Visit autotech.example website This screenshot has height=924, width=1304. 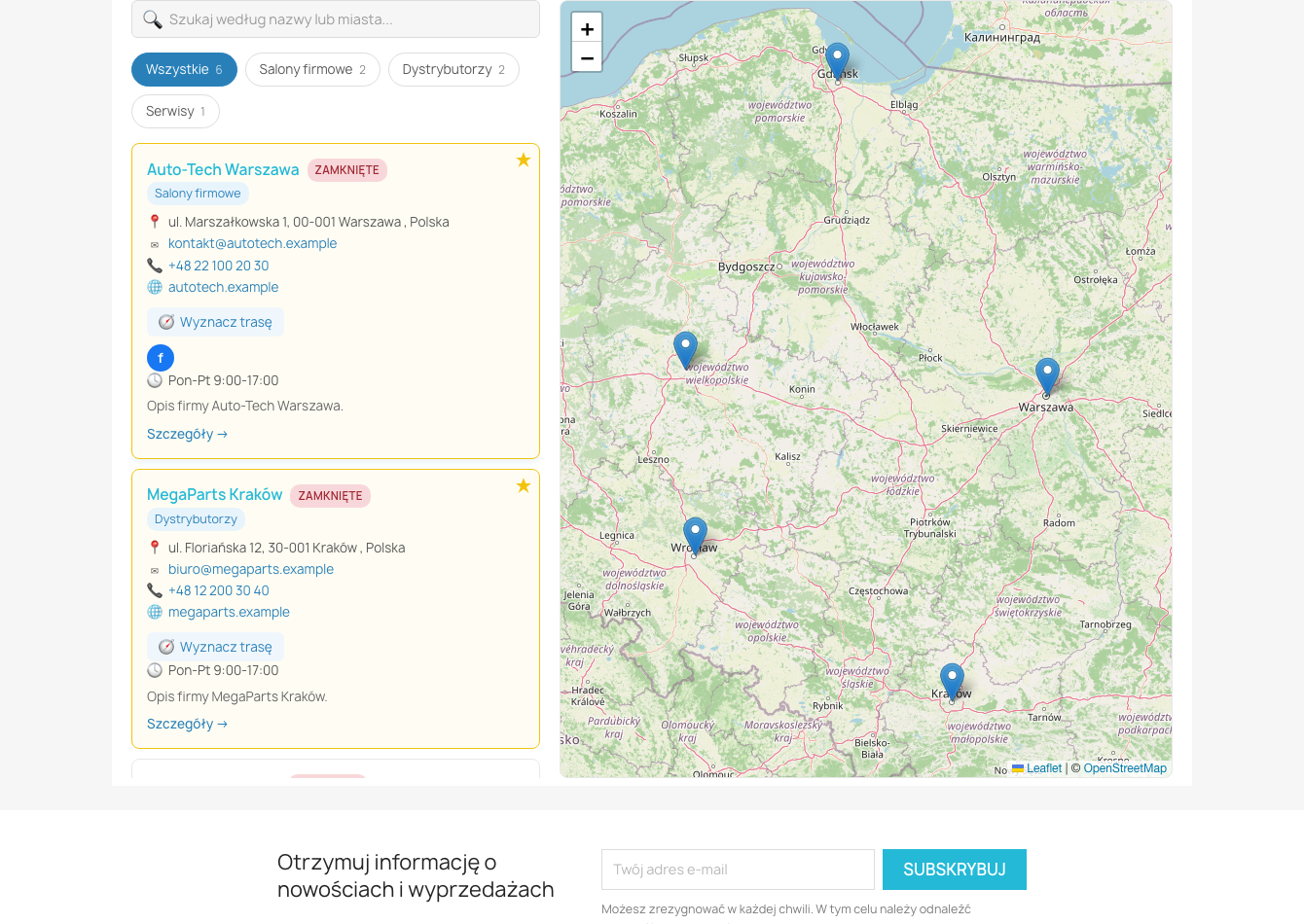click(223, 287)
